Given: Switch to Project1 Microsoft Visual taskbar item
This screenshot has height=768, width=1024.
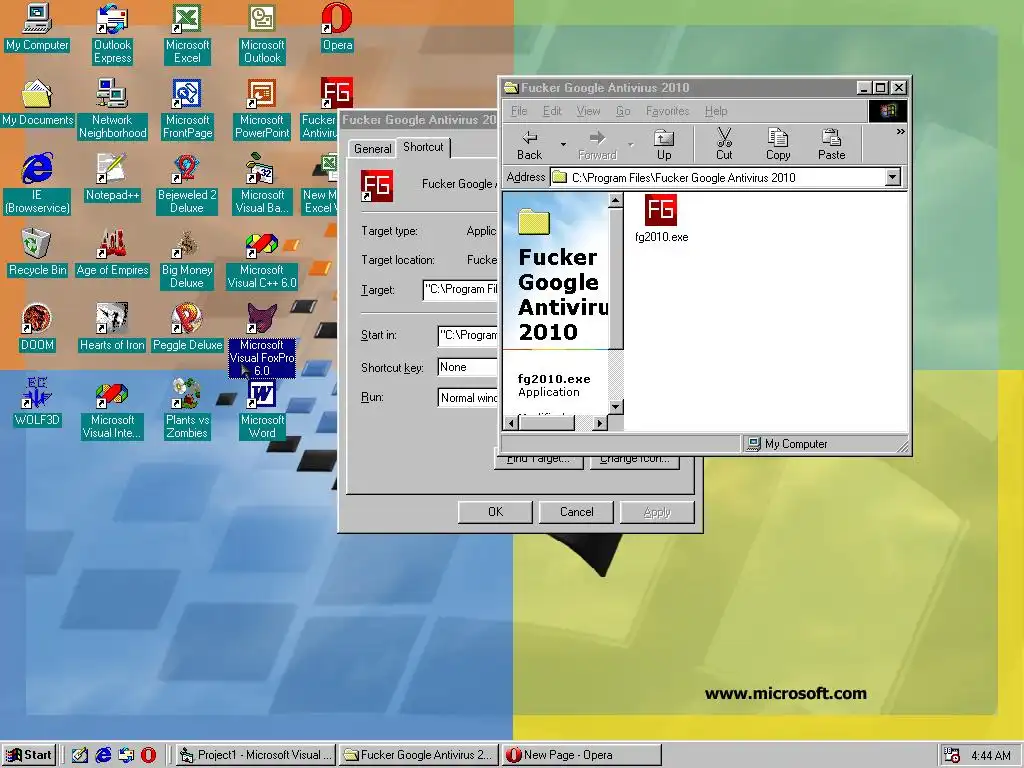Looking at the screenshot, I should coord(257,755).
